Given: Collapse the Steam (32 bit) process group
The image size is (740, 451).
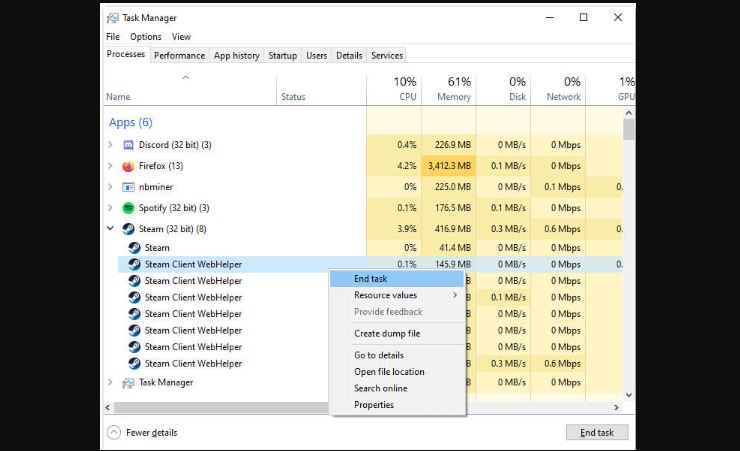Looking at the screenshot, I should pyautogui.click(x=110, y=228).
